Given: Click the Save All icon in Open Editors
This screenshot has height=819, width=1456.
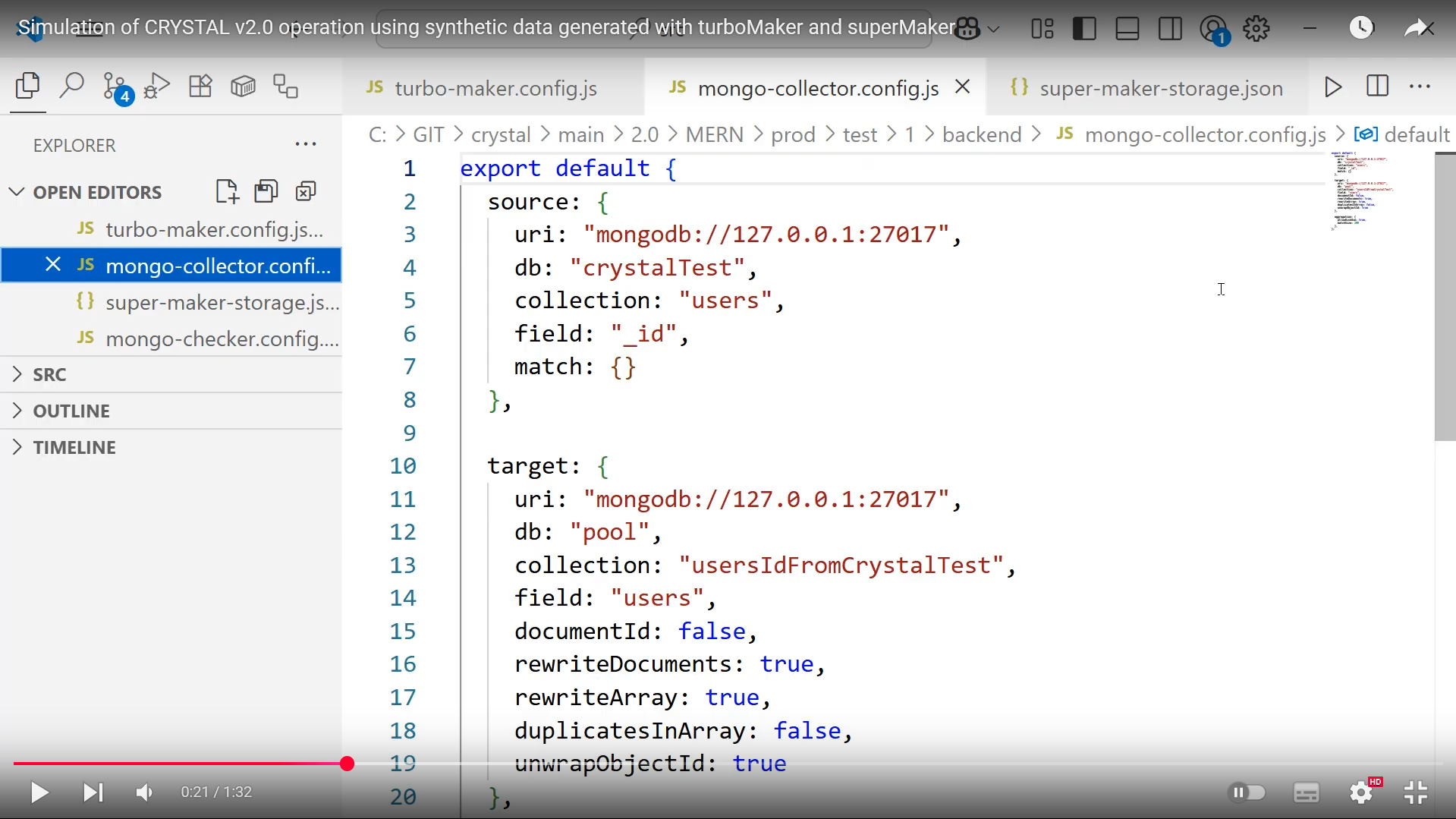Looking at the screenshot, I should click(x=266, y=191).
